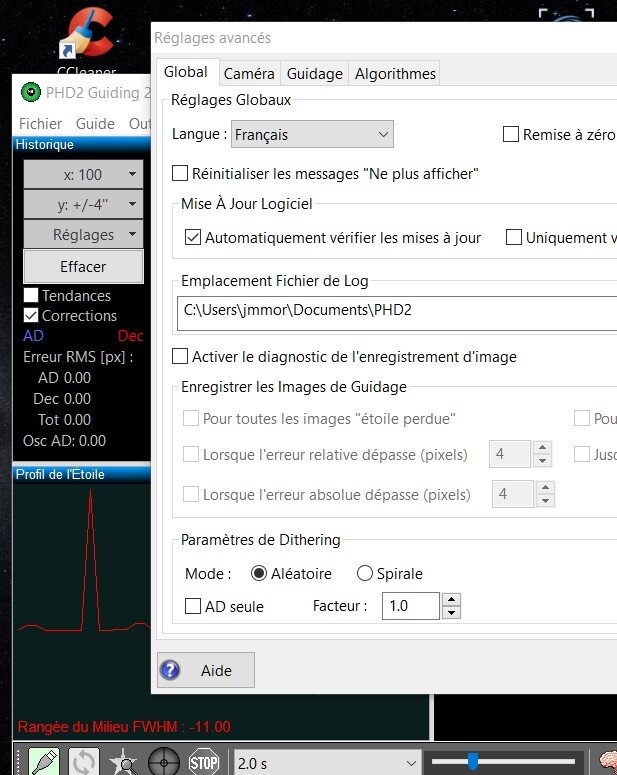Check Réinitialiser les messages "Ne plus afficher"
The width and height of the screenshot is (617, 775).
[x=180, y=173]
